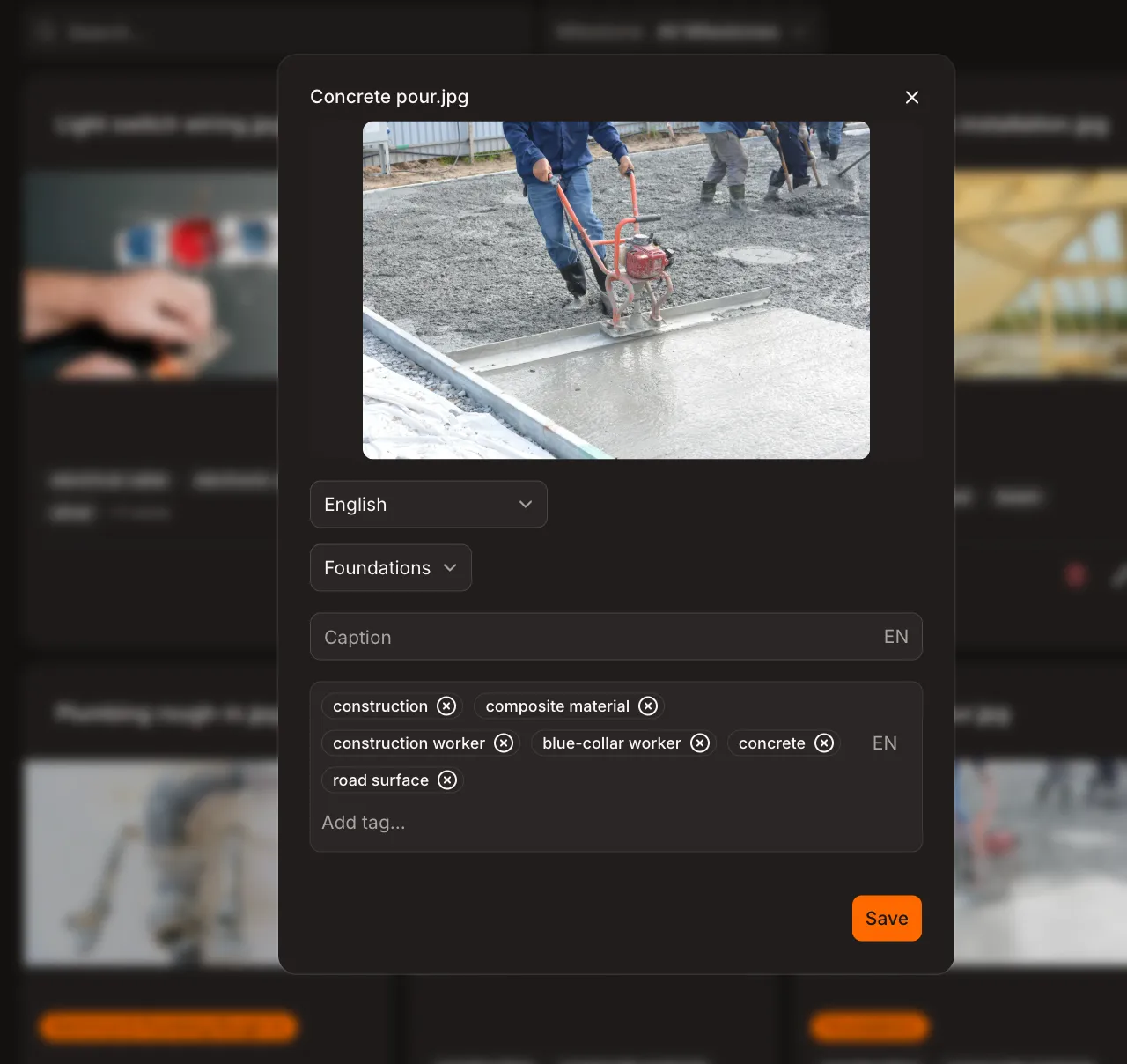Click the concrete pour preview image
The width and height of the screenshot is (1127, 1064).
pyautogui.click(x=616, y=290)
